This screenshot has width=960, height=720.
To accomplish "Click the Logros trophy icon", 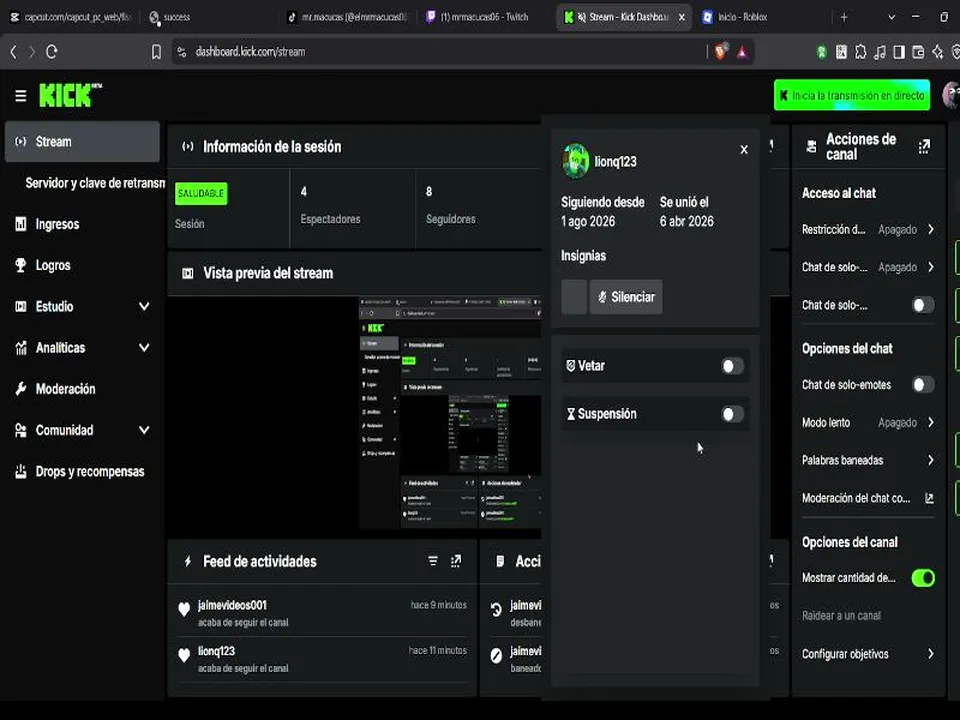I will pos(21,265).
